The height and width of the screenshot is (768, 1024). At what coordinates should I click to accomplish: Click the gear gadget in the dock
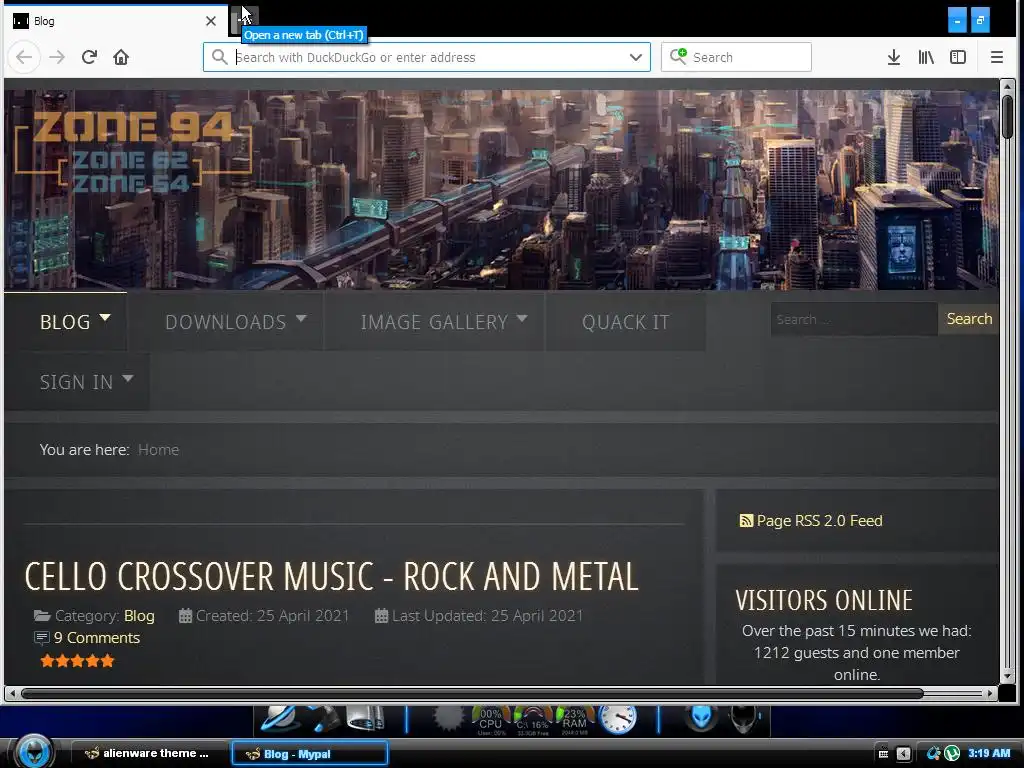click(449, 718)
